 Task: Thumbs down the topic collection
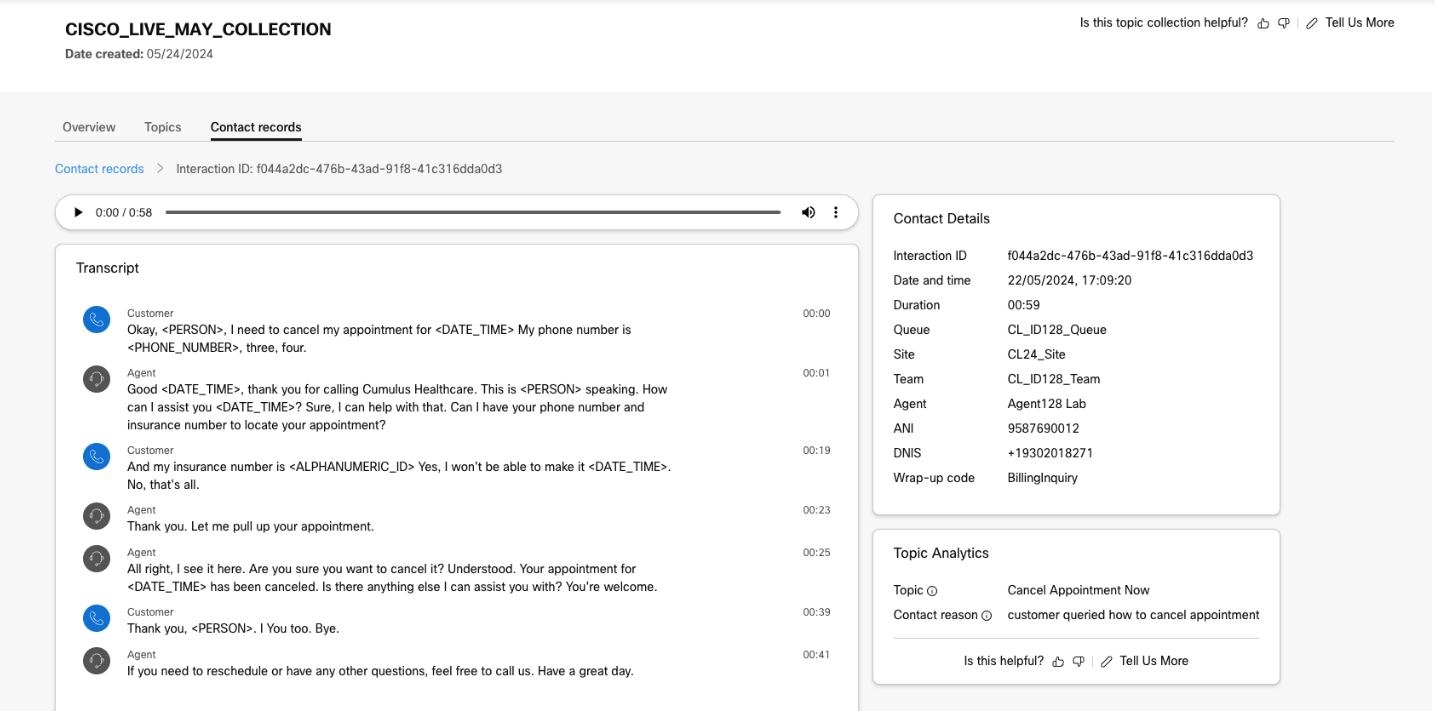click(1284, 23)
